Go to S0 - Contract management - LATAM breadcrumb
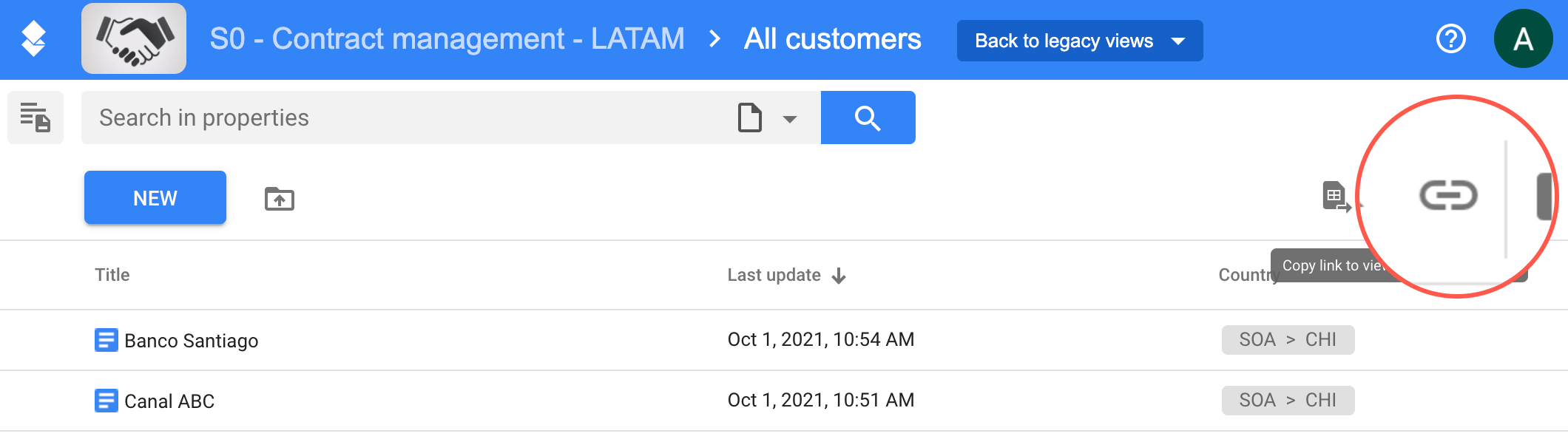The image size is (1568, 439). (x=447, y=38)
